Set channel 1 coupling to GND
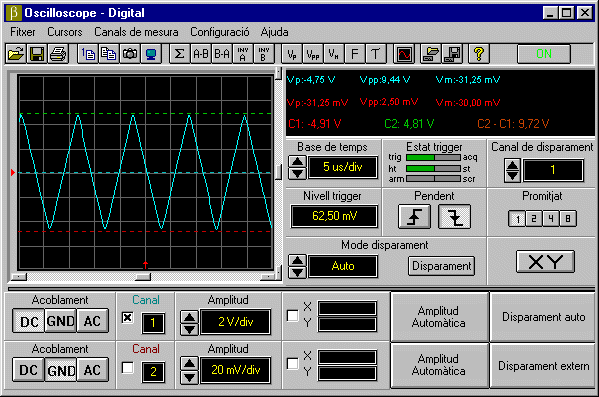 [61, 321]
